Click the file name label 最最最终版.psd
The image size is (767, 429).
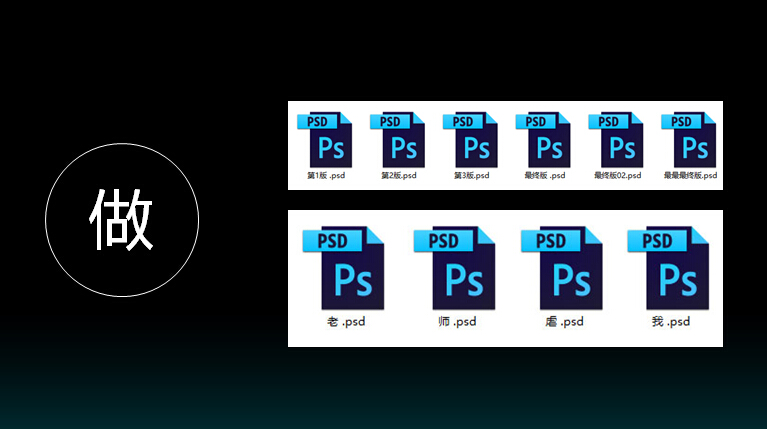tap(690, 175)
